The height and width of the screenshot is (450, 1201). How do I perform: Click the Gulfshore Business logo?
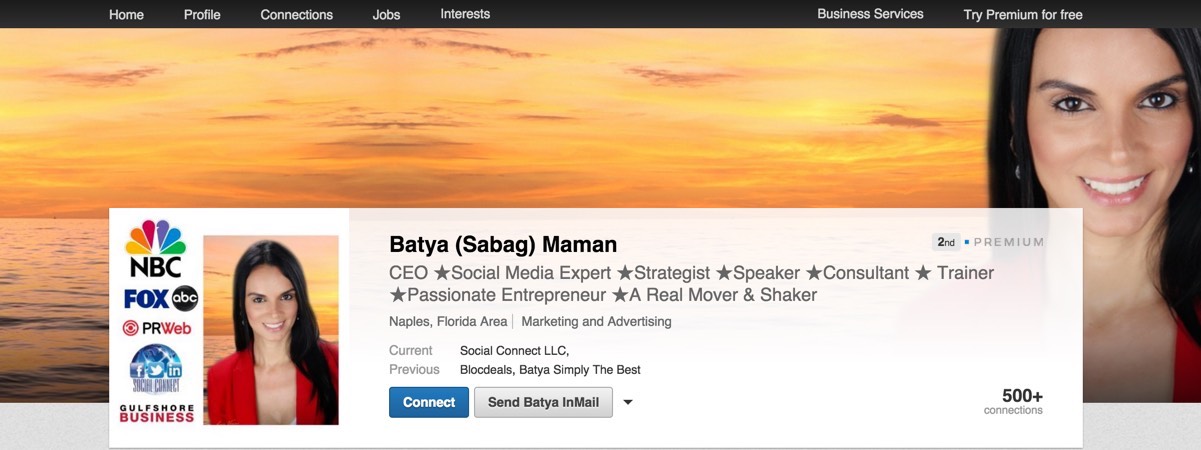(156, 413)
